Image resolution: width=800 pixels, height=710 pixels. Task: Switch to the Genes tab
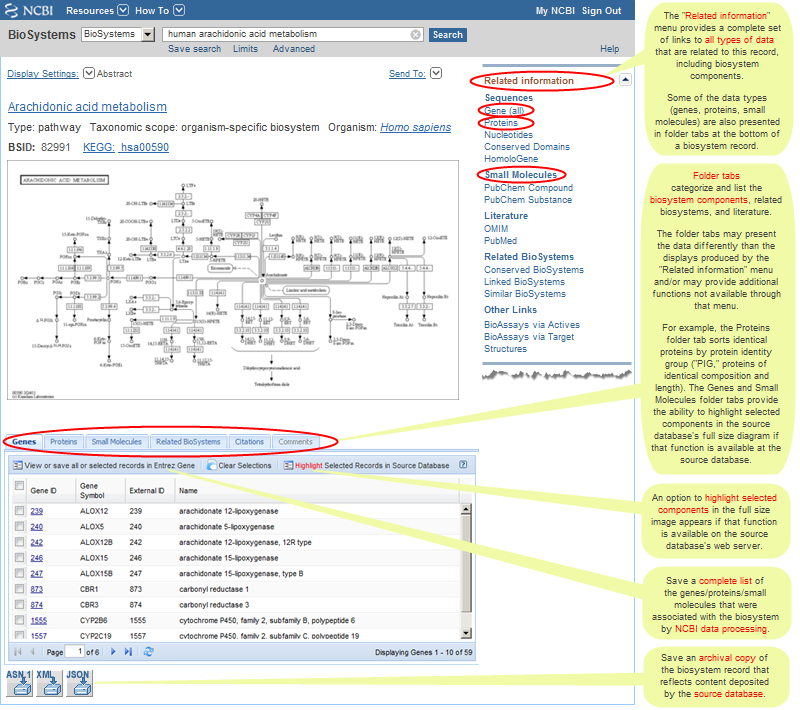point(24,442)
